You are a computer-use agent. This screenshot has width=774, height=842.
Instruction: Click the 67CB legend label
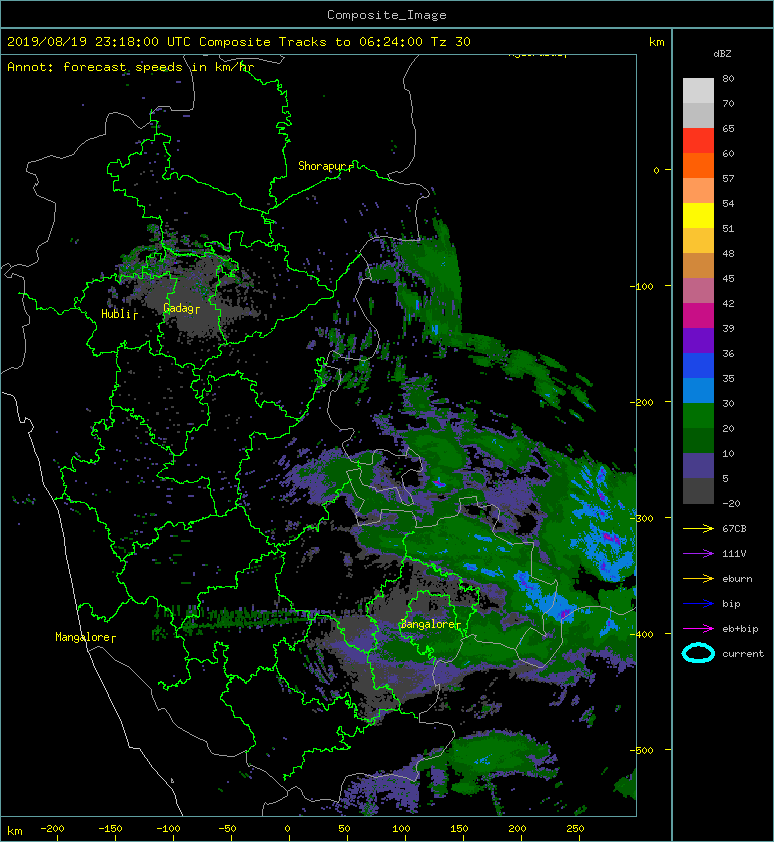[x=734, y=528]
